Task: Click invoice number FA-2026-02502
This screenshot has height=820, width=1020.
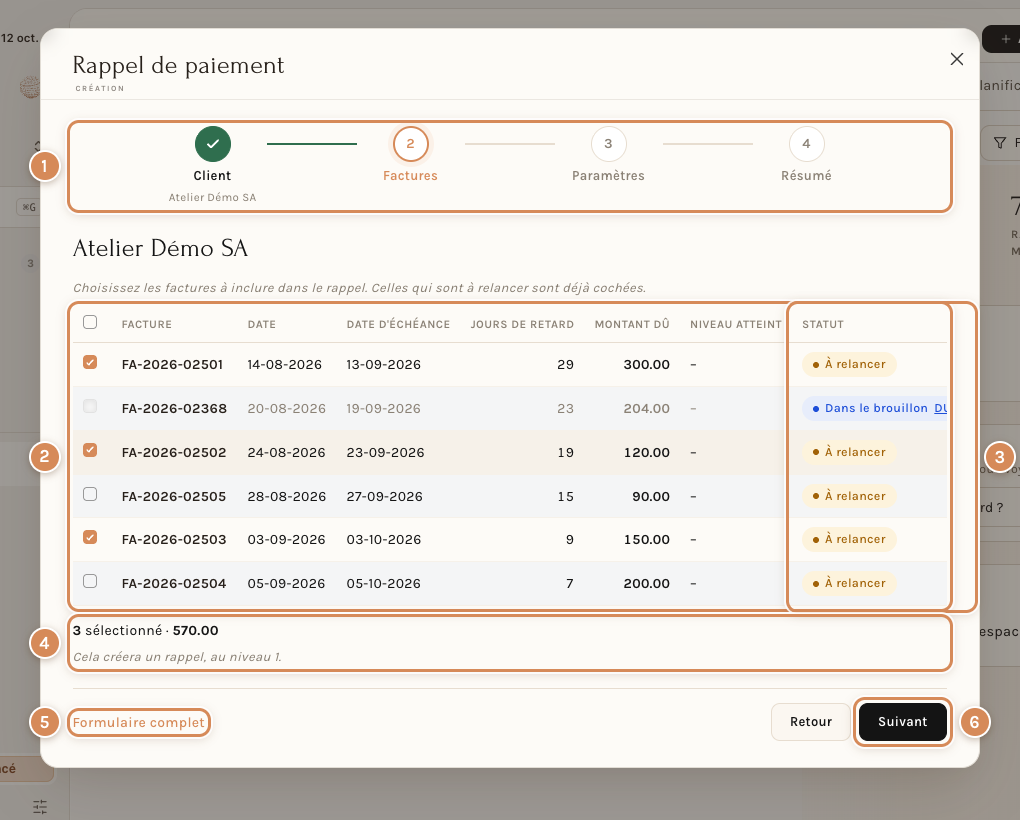Action: (x=174, y=453)
